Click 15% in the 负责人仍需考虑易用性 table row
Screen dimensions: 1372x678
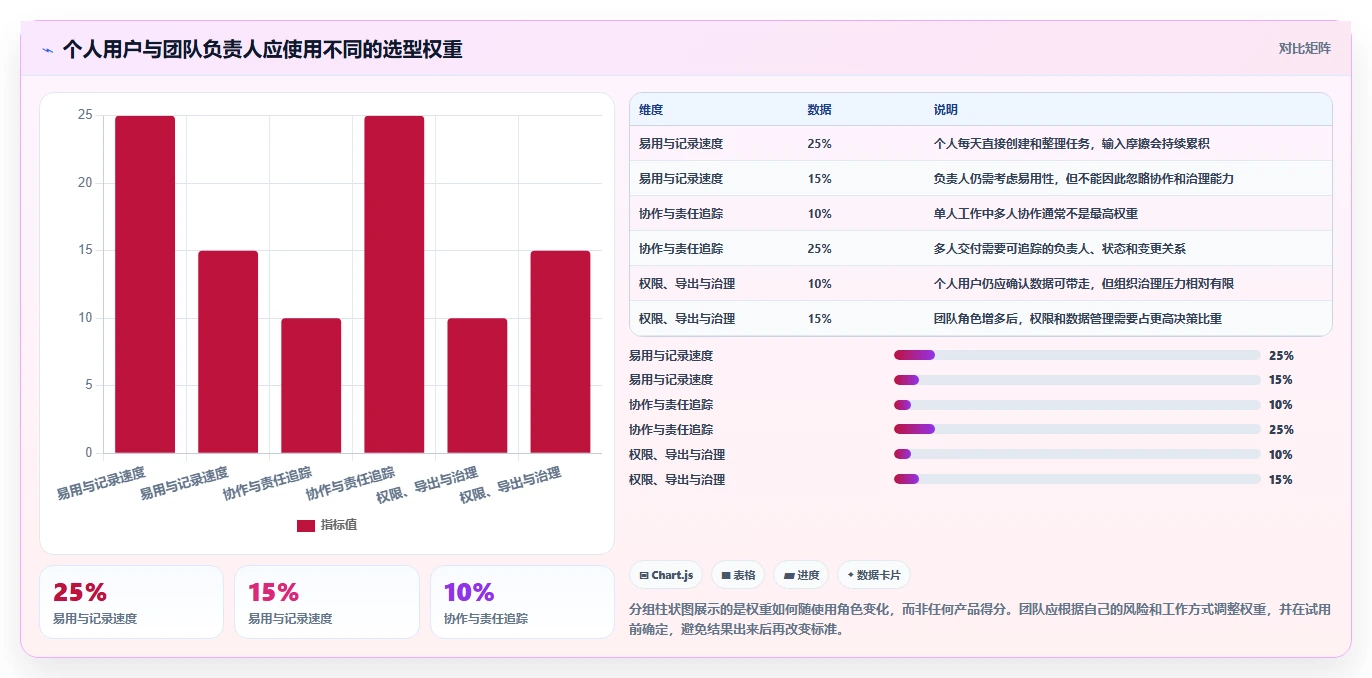pyautogui.click(x=819, y=179)
